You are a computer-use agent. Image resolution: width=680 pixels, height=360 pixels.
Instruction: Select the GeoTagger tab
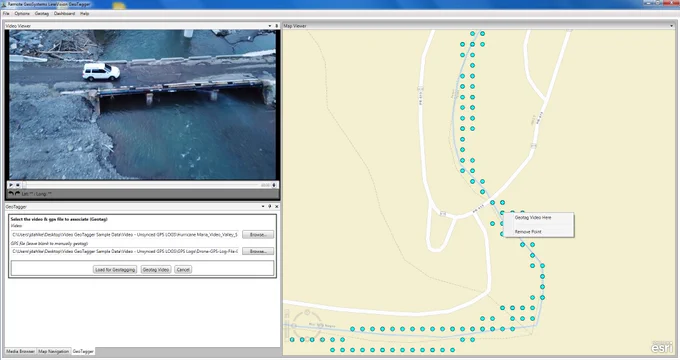click(83, 351)
